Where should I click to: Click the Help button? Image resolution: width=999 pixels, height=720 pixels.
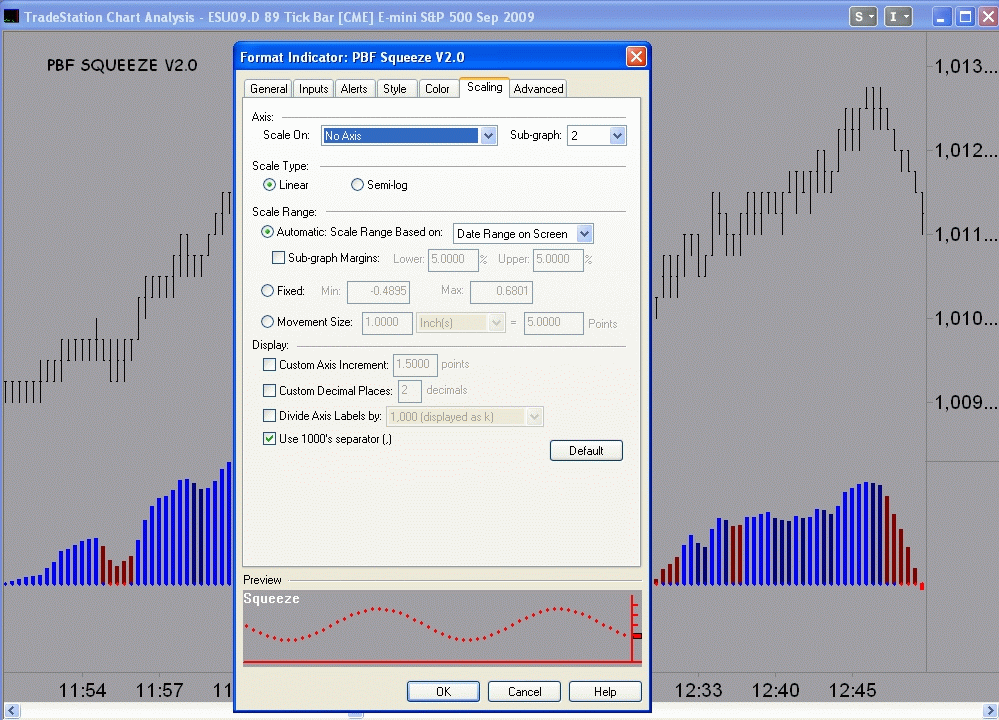tap(605, 691)
